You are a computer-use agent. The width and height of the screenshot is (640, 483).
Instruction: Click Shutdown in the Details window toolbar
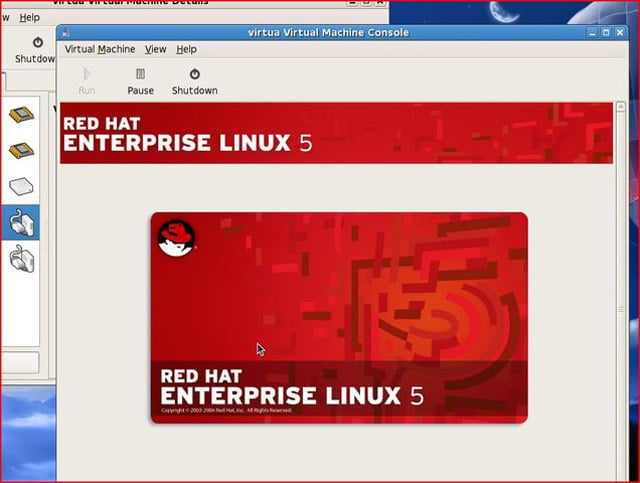pos(36,50)
